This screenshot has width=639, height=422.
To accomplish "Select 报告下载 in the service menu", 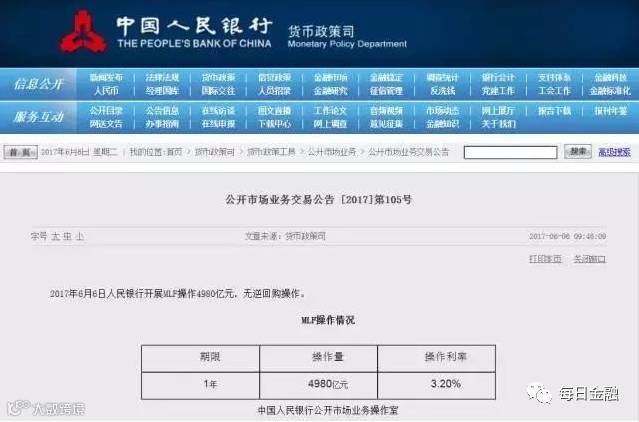I will [554, 110].
